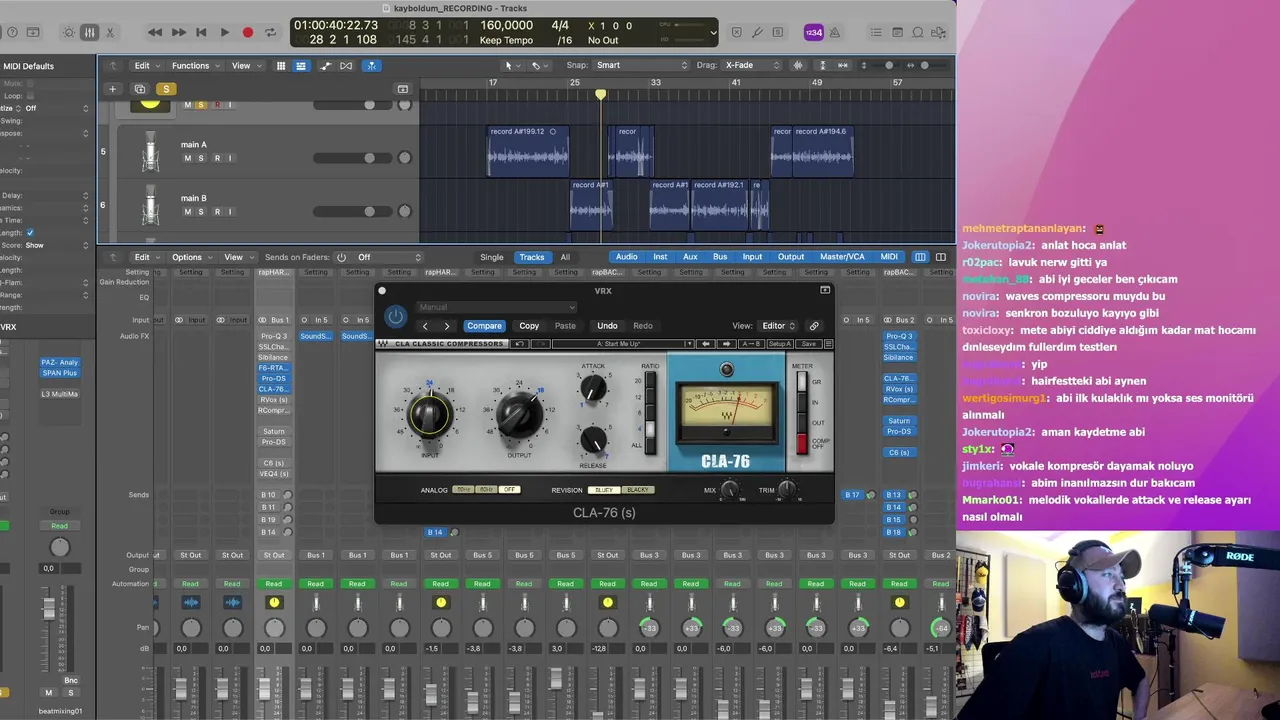This screenshot has height=720, width=1280.
Task: Open the plugin View Editor dropdown
Action: click(779, 326)
